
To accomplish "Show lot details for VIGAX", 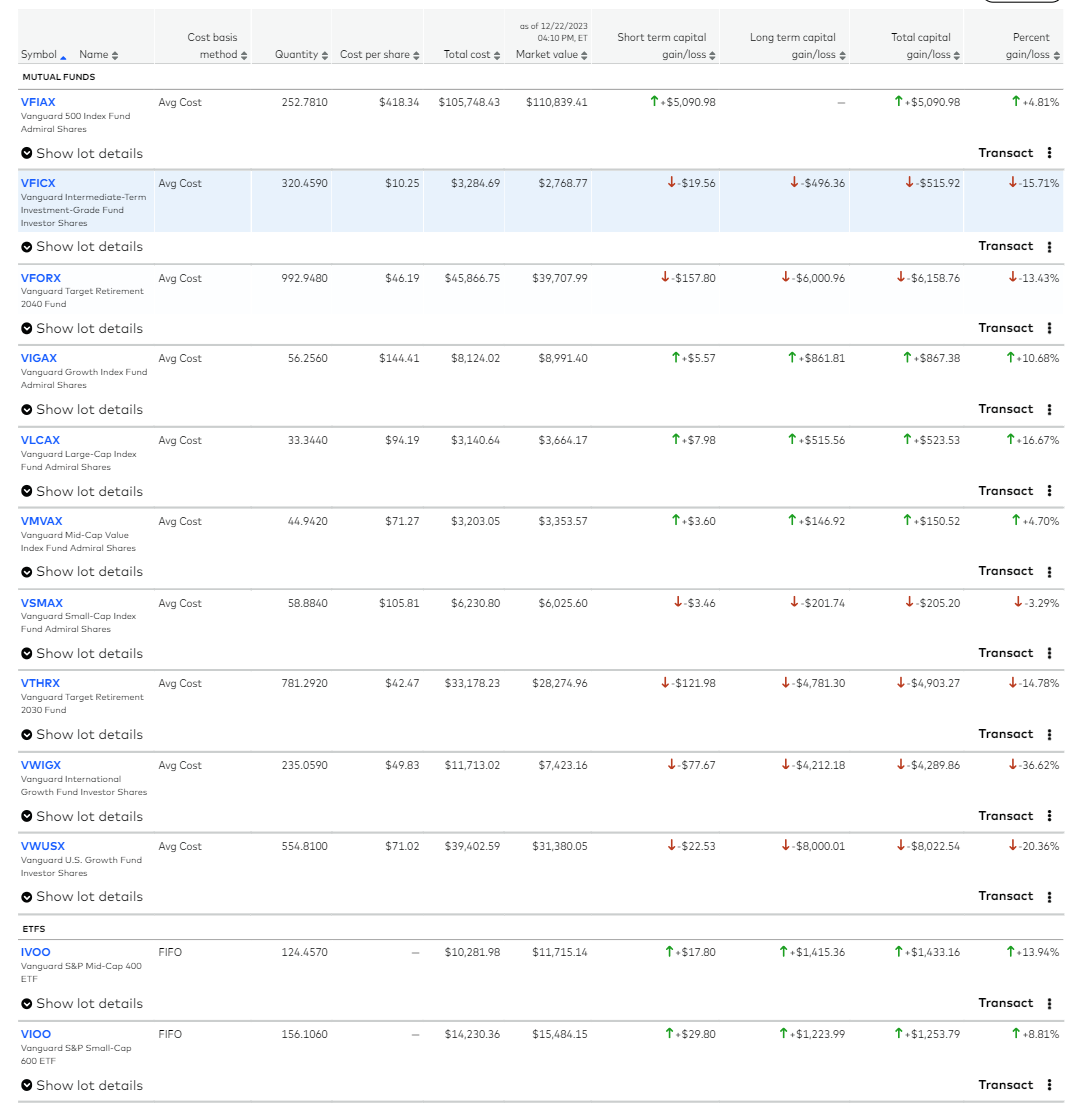I will [82, 409].
